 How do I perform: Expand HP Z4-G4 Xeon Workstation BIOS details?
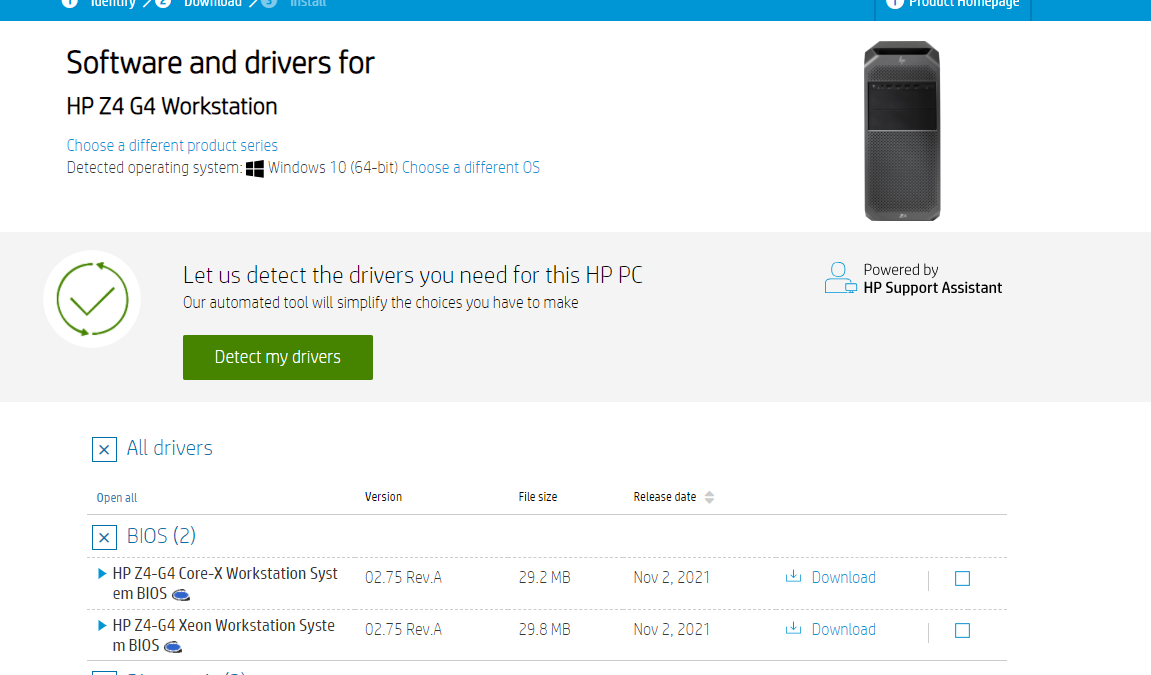(102, 626)
